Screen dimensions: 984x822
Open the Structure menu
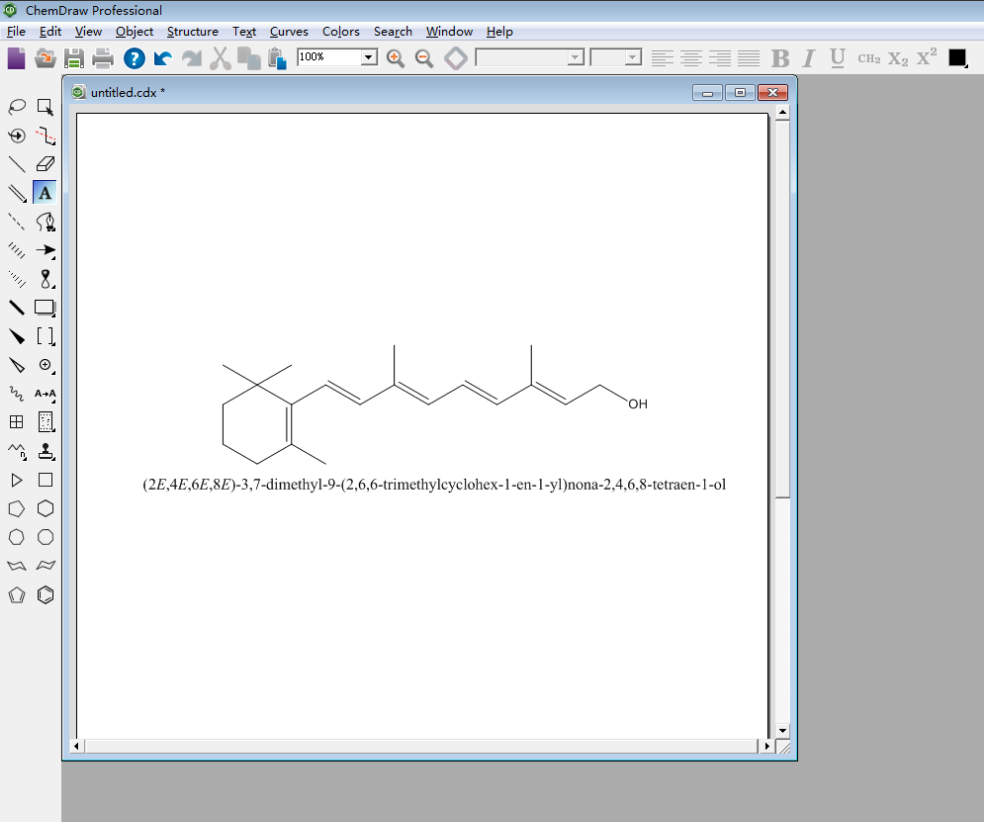192,31
